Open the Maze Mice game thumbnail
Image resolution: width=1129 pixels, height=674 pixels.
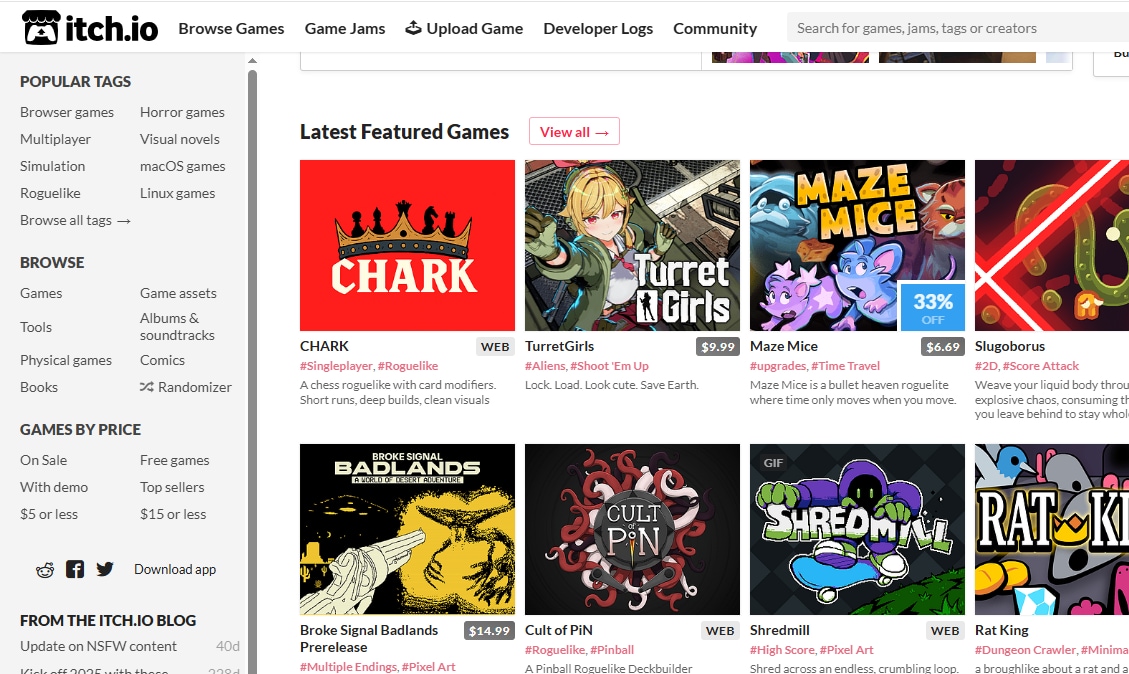coord(857,246)
